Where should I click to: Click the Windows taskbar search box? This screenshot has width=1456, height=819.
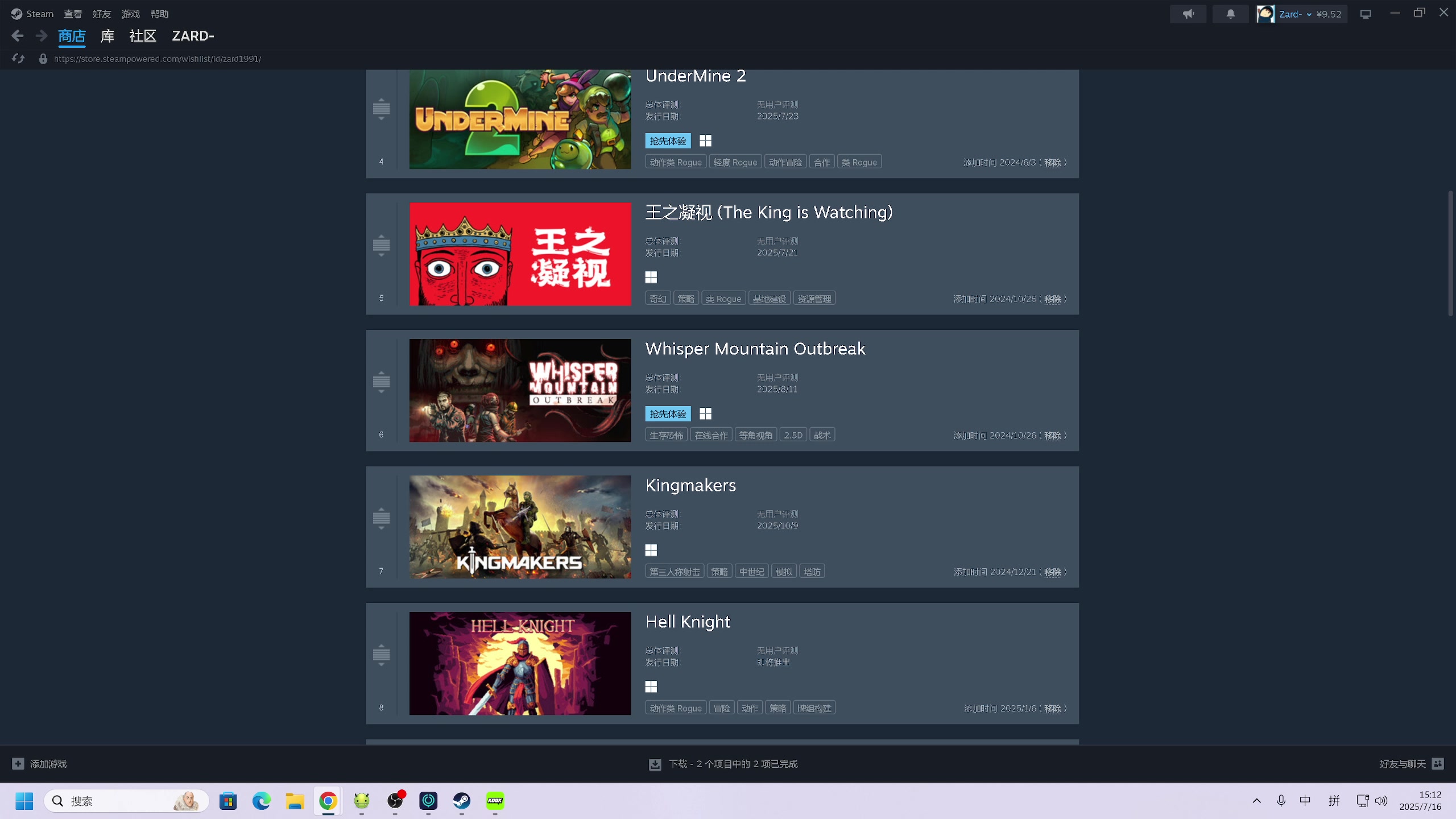(126, 801)
